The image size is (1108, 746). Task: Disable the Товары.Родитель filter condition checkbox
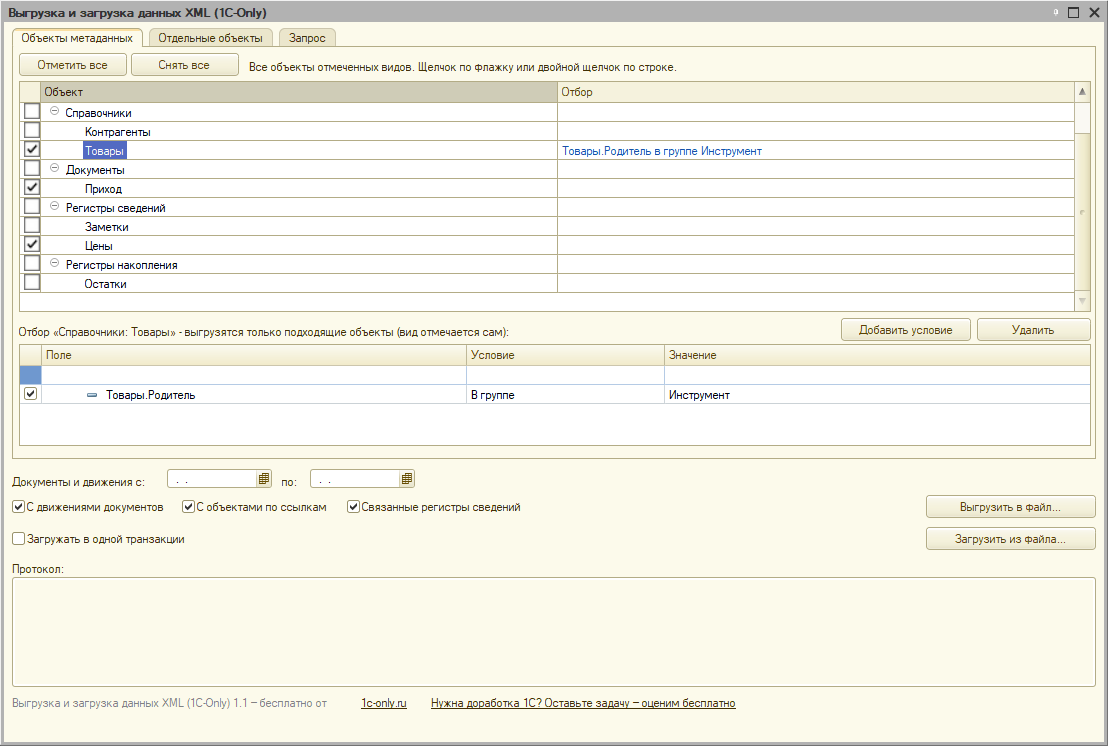tap(30, 394)
